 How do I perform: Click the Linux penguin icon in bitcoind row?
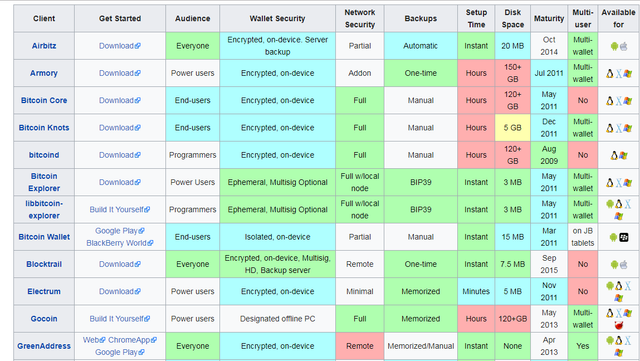[614, 155]
